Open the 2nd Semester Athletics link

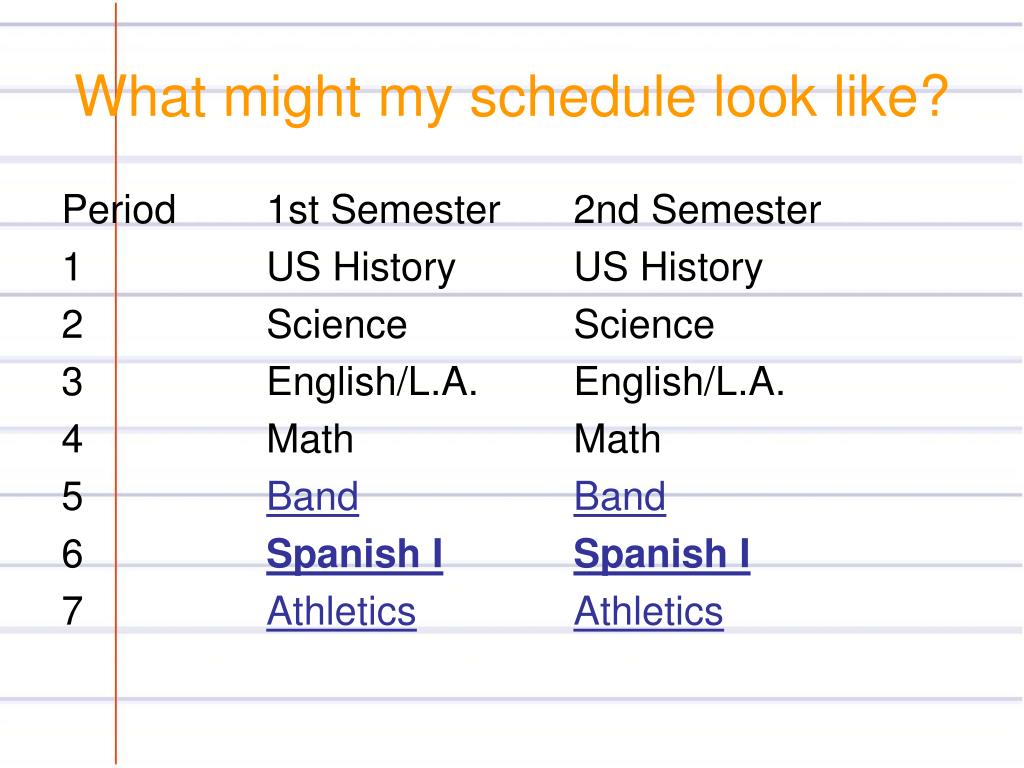(x=648, y=612)
